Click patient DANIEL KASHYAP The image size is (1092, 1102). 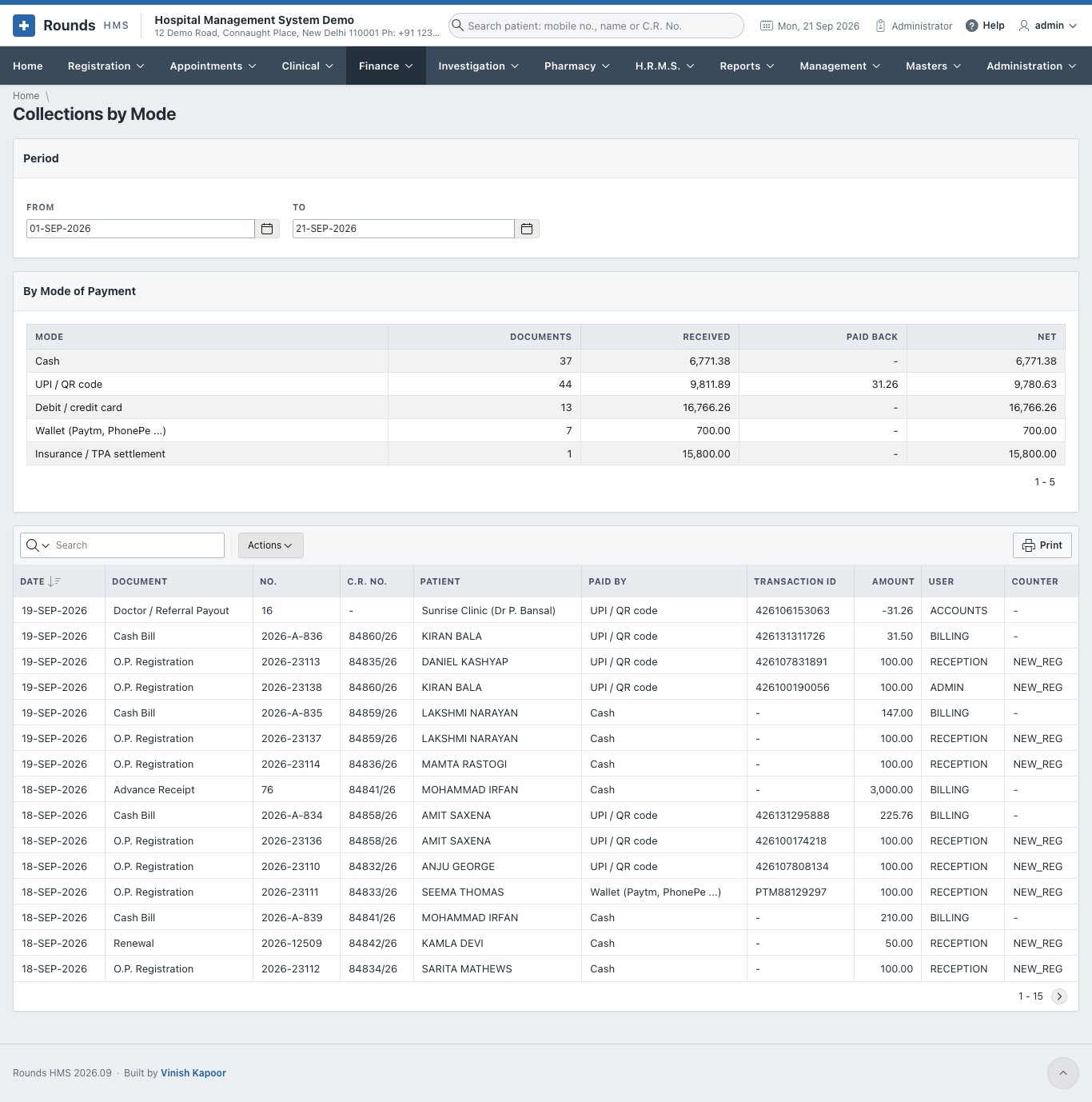pos(464,662)
